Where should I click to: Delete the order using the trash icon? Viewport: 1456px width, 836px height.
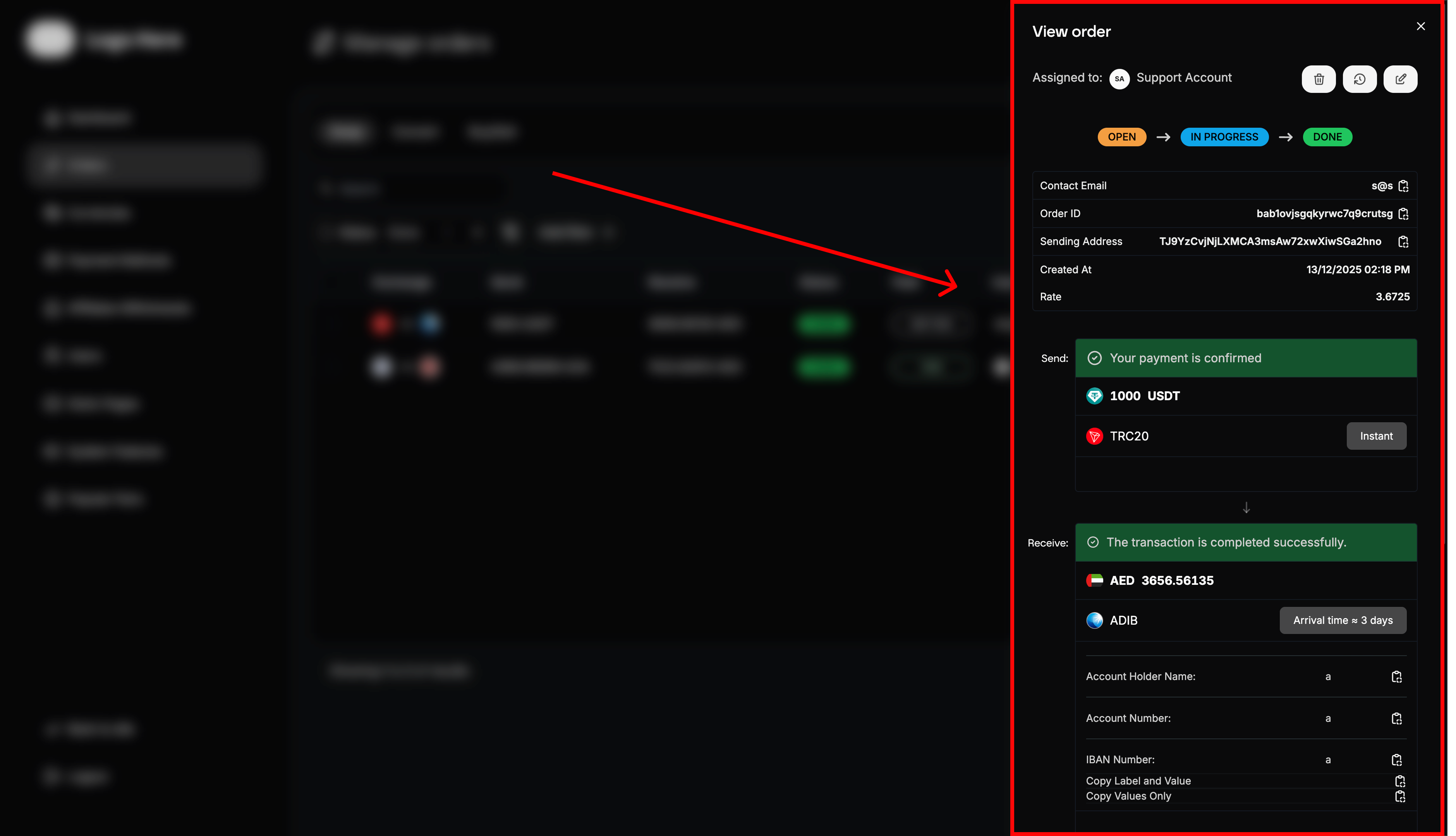(x=1319, y=79)
